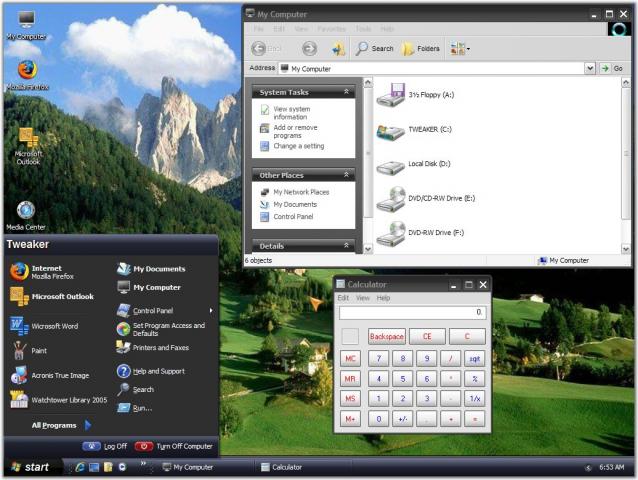This screenshot has height=480, width=638.
Task: Open Search in My Computer toolbar
Action: (x=374, y=48)
